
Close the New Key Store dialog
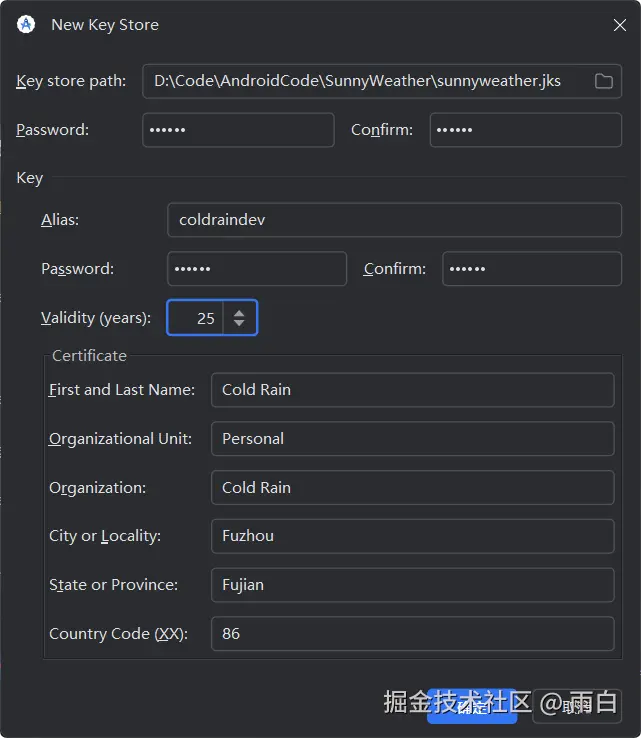point(620,26)
